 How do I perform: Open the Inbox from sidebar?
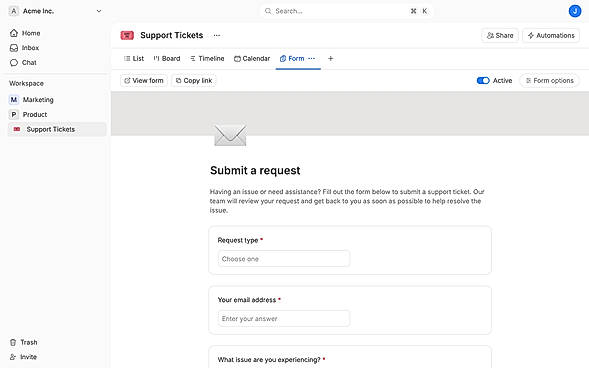coord(24,48)
